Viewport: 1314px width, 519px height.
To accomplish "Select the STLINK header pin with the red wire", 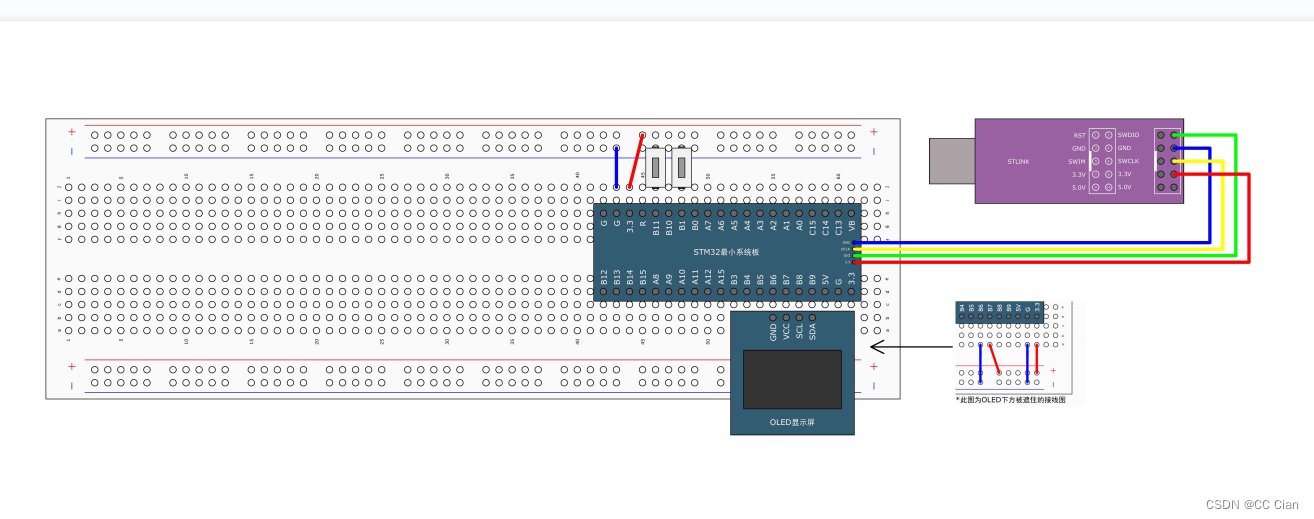I will pos(1174,174).
